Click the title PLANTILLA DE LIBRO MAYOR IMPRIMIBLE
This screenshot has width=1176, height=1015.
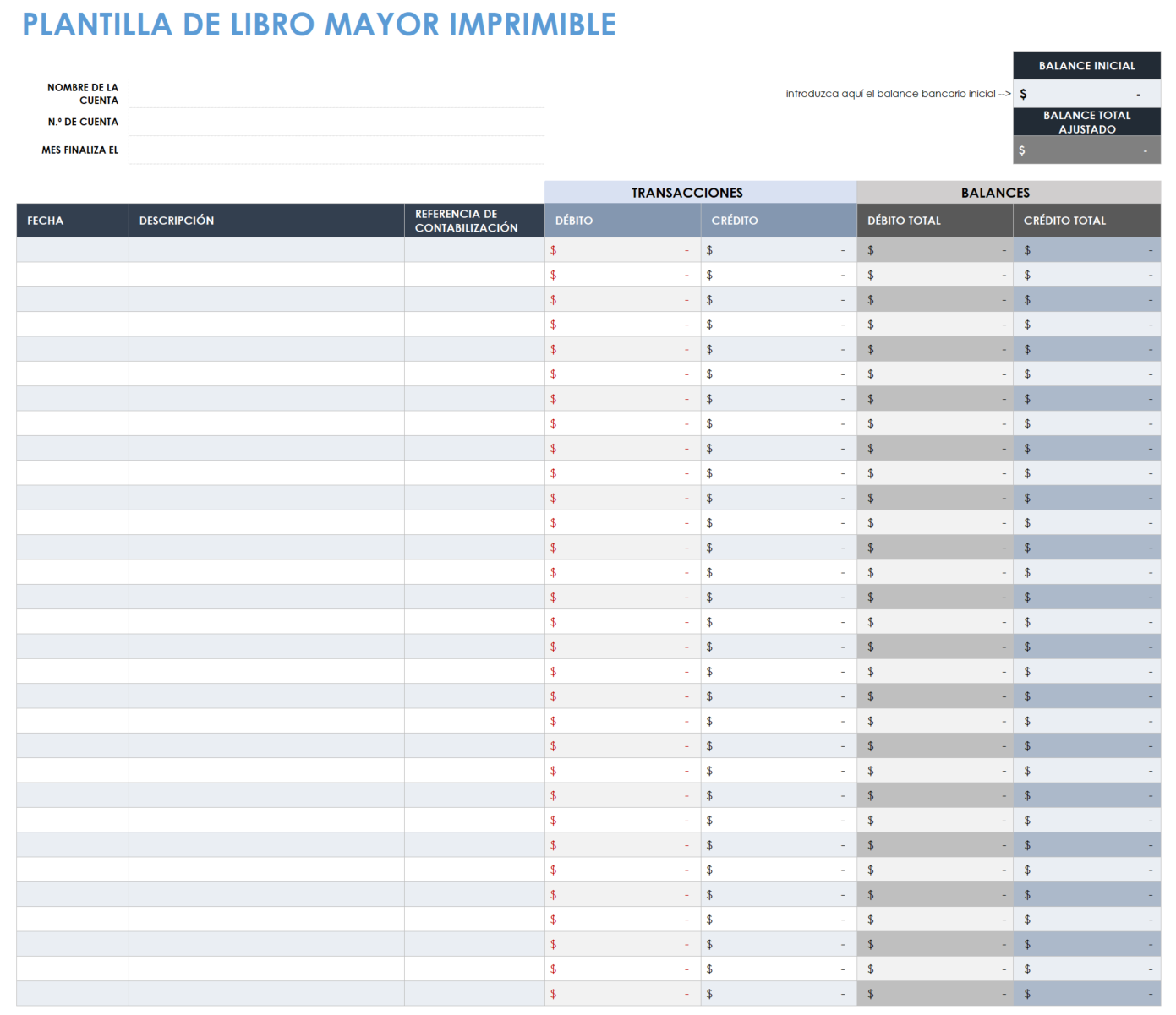coord(319,25)
